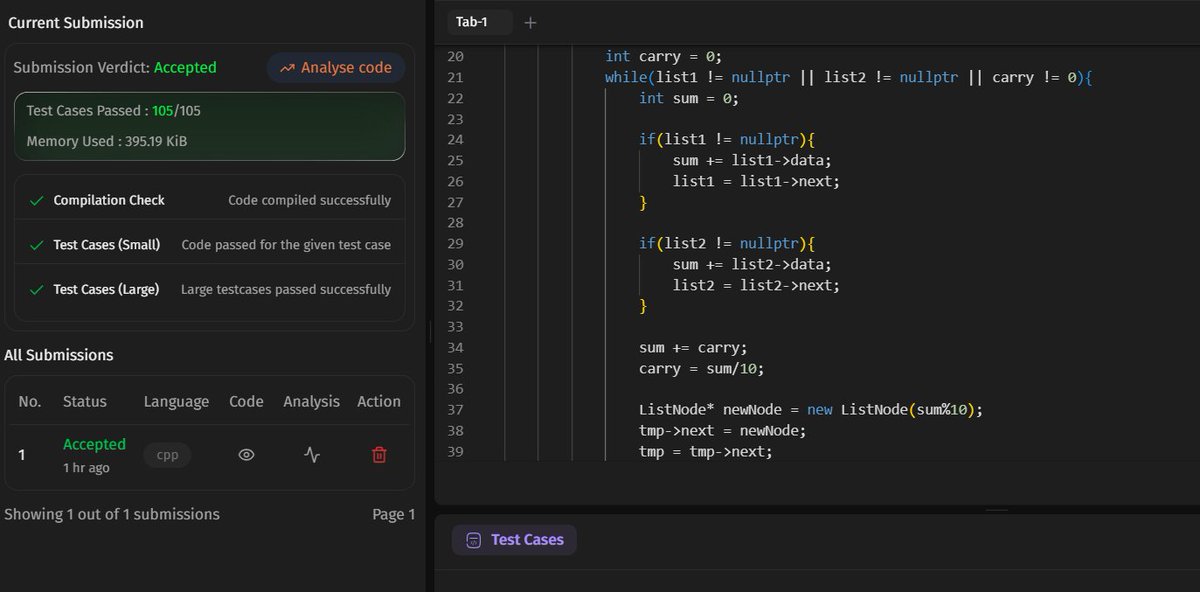Delete submission 1 with trash icon

(379, 455)
